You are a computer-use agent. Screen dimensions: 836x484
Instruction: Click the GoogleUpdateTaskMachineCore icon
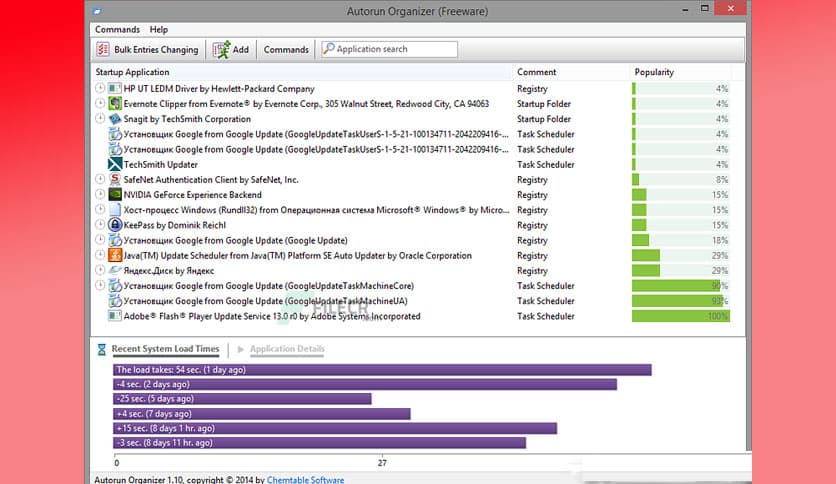click(x=115, y=286)
